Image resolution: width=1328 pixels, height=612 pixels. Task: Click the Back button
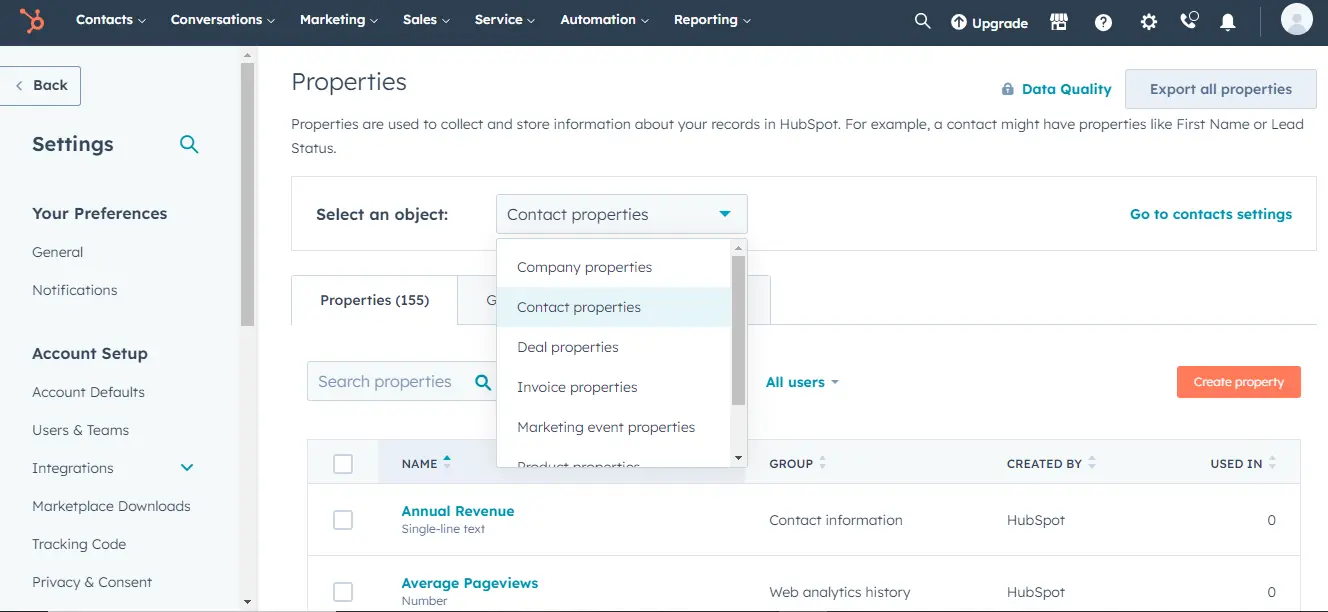click(41, 85)
